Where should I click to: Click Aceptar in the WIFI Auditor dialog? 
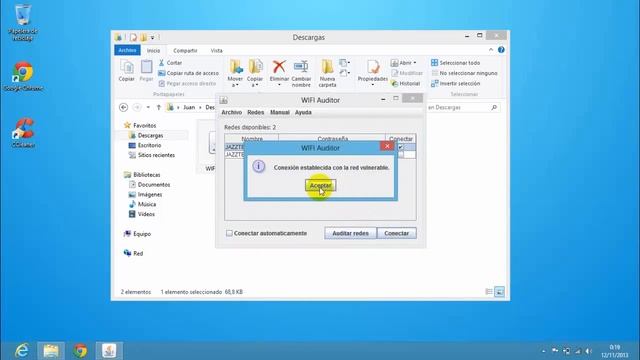[320, 186]
